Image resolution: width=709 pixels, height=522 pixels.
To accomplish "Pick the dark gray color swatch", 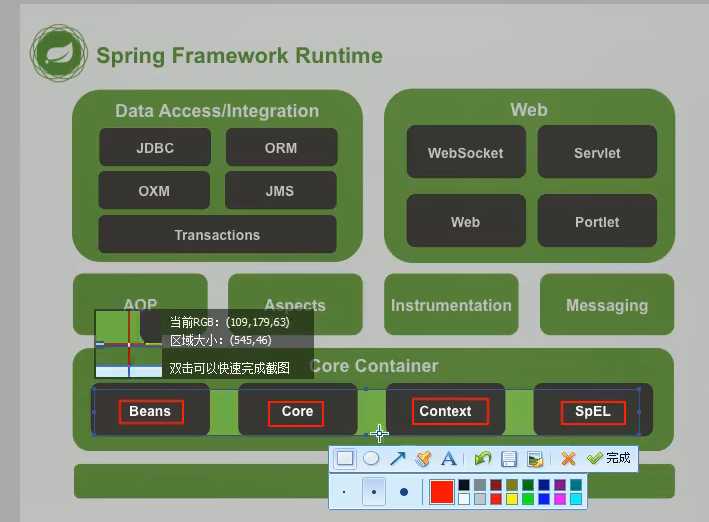I will [x=480, y=485].
